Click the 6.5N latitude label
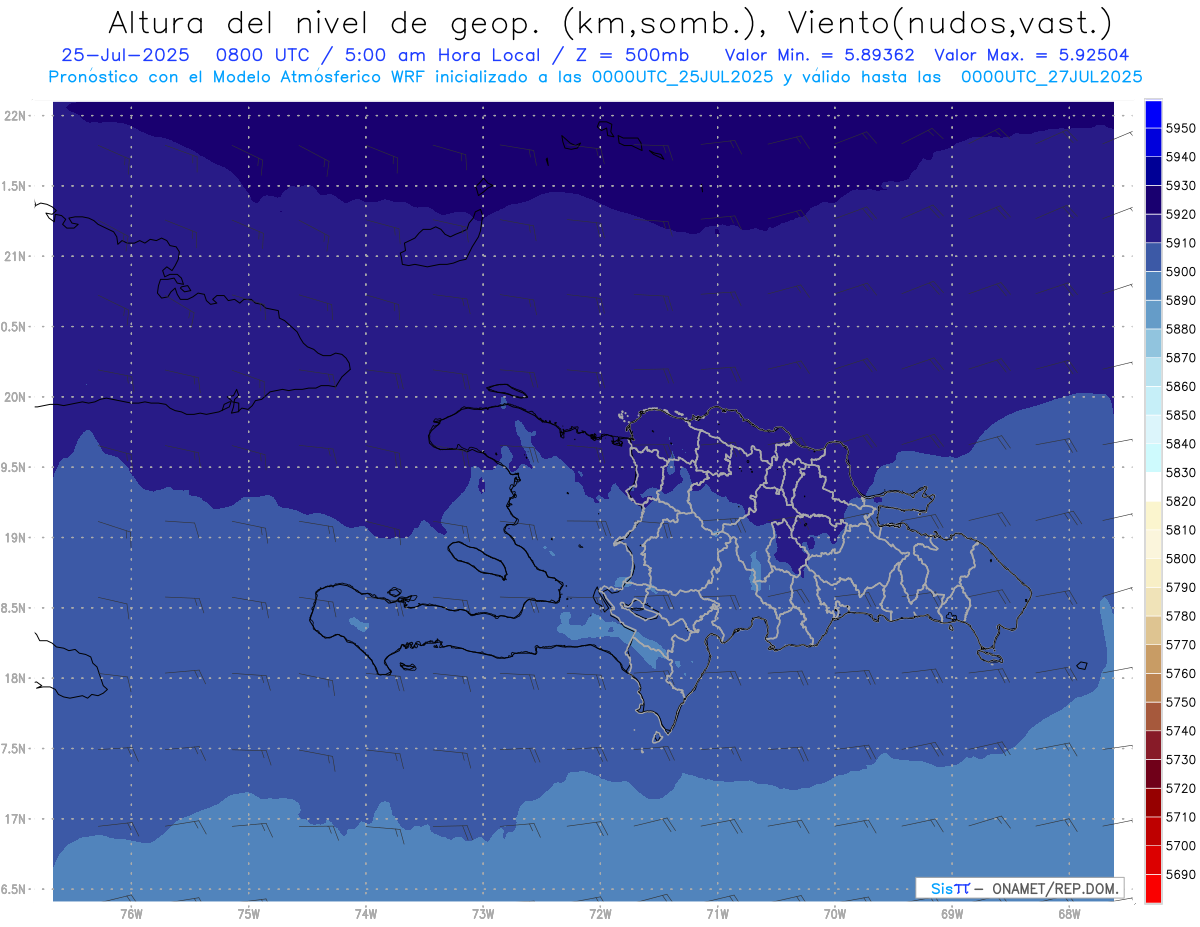The image size is (1200, 927). (15, 890)
